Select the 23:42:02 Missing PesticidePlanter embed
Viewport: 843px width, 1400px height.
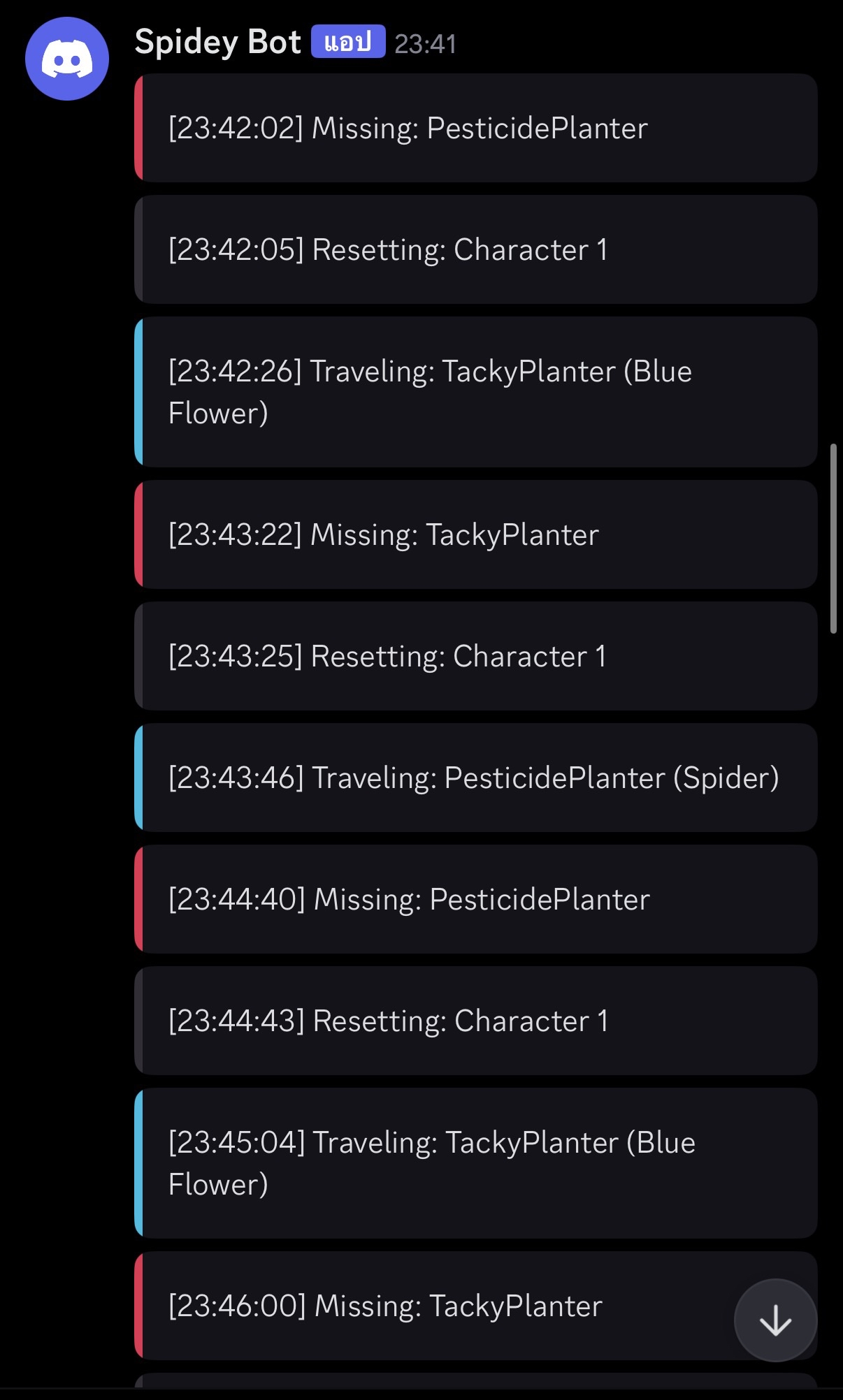[476, 128]
